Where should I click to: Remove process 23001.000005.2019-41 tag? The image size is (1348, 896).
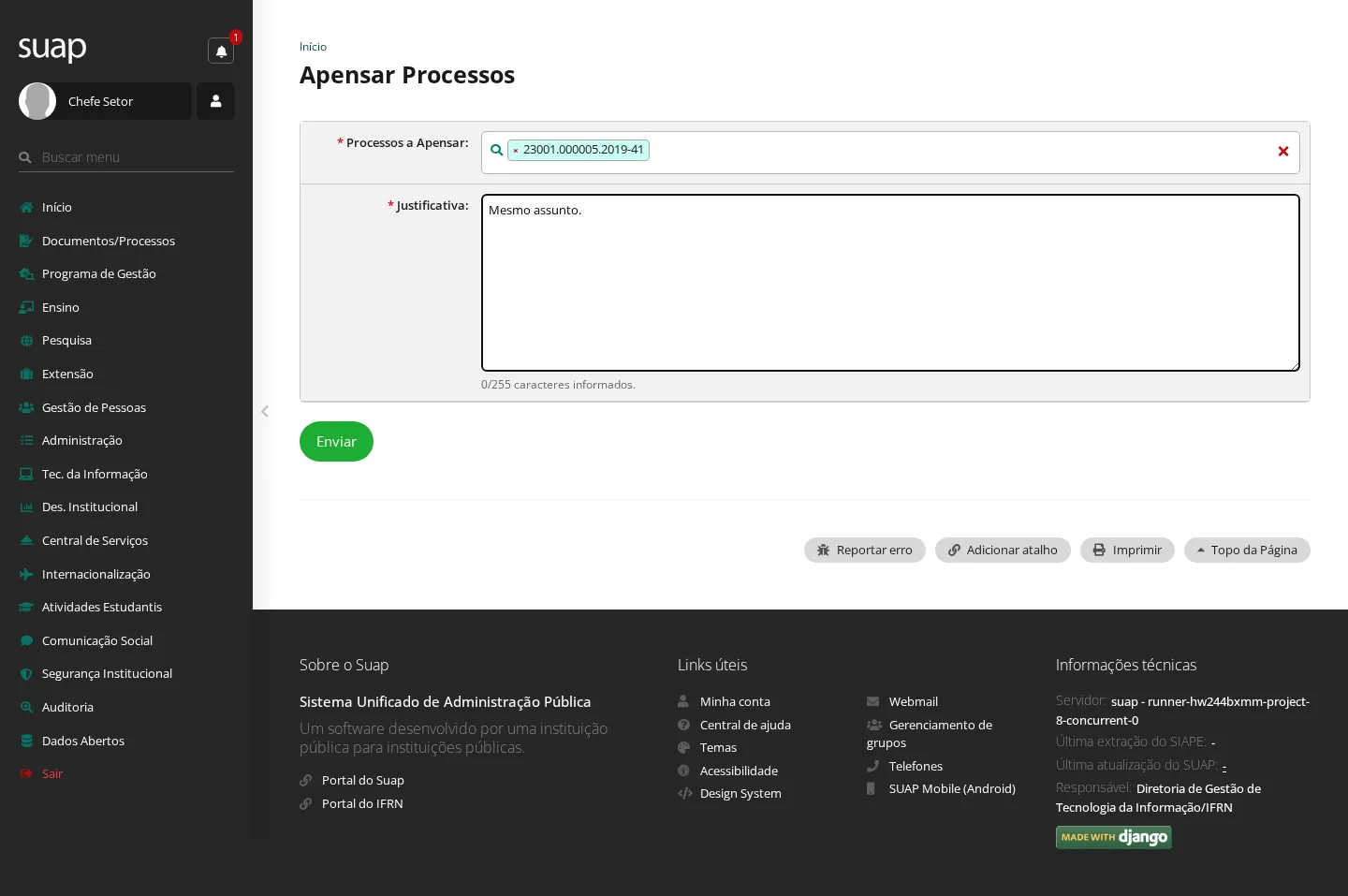516,150
